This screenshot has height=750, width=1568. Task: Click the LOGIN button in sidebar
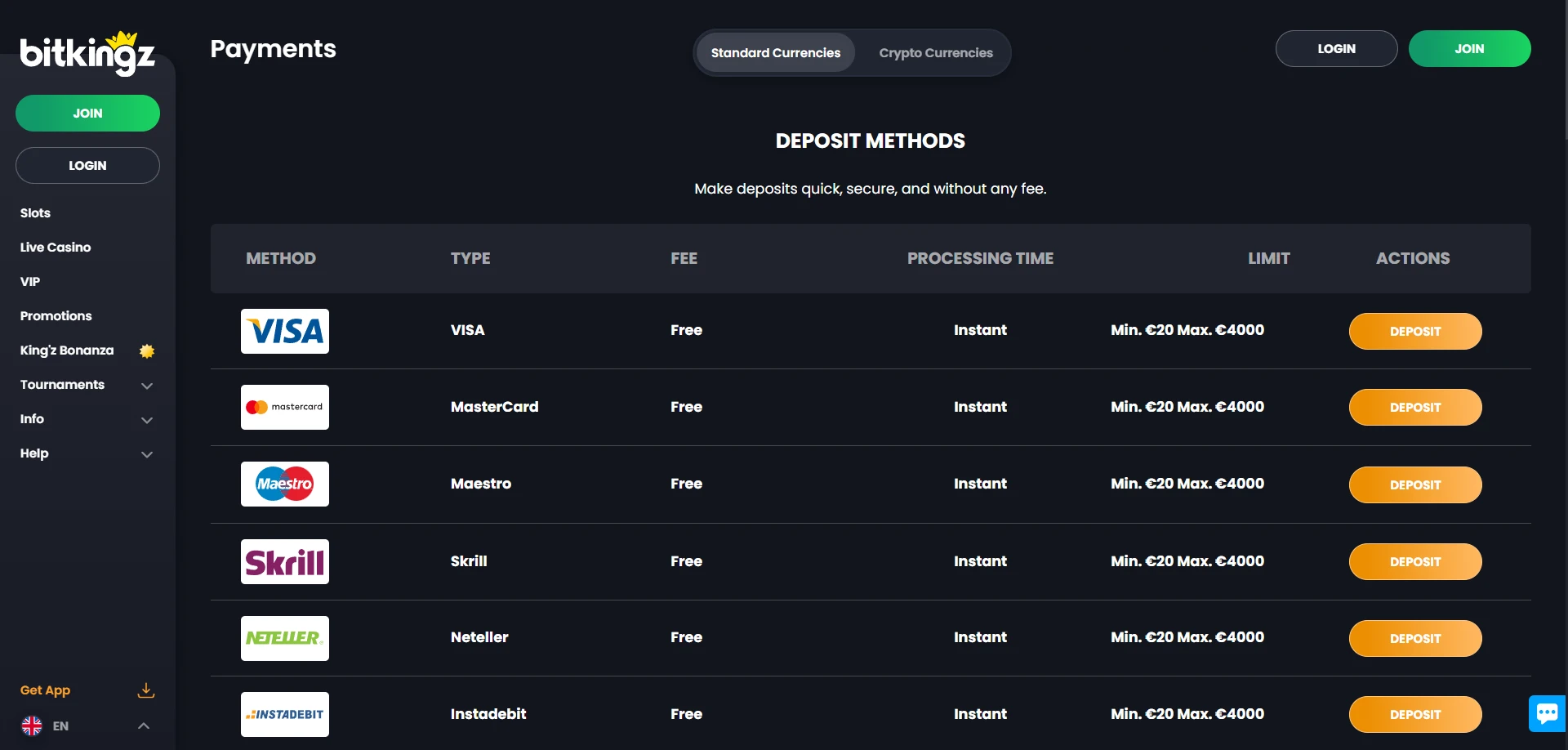(87, 165)
